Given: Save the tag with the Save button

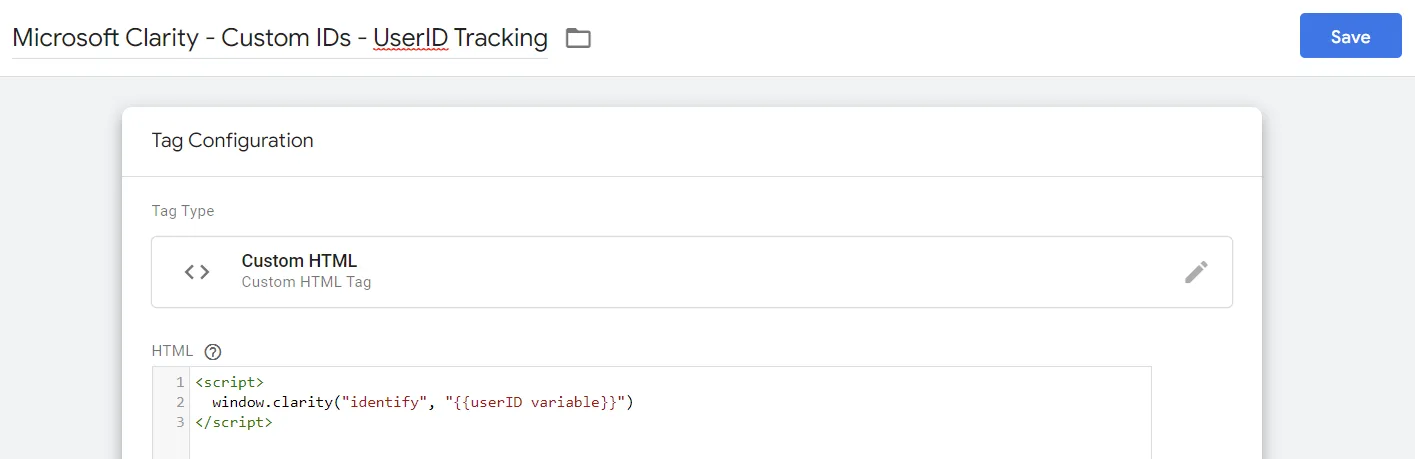Looking at the screenshot, I should (x=1350, y=36).
